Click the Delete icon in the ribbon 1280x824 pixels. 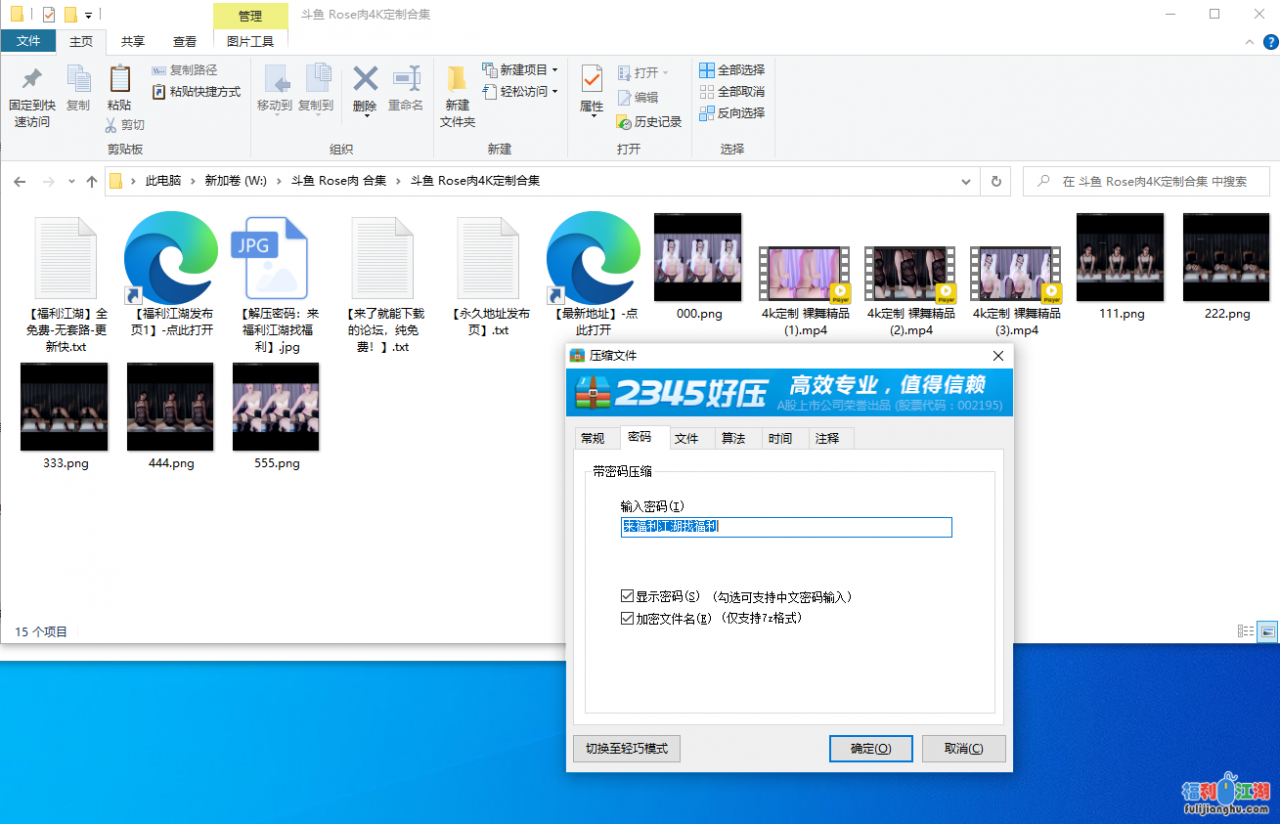tap(365, 90)
